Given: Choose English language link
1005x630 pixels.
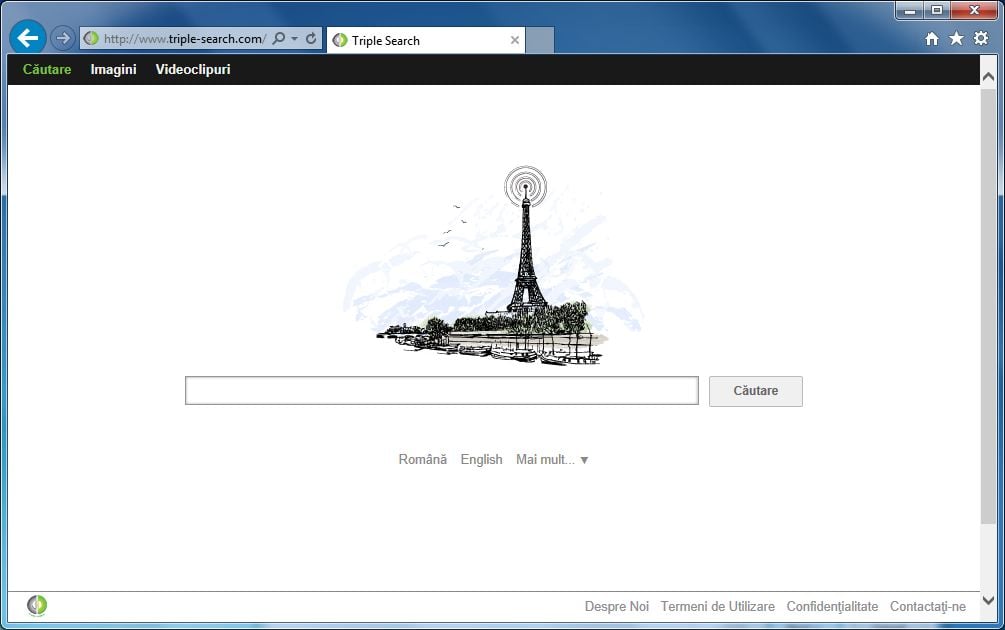Looking at the screenshot, I should coord(481,460).
